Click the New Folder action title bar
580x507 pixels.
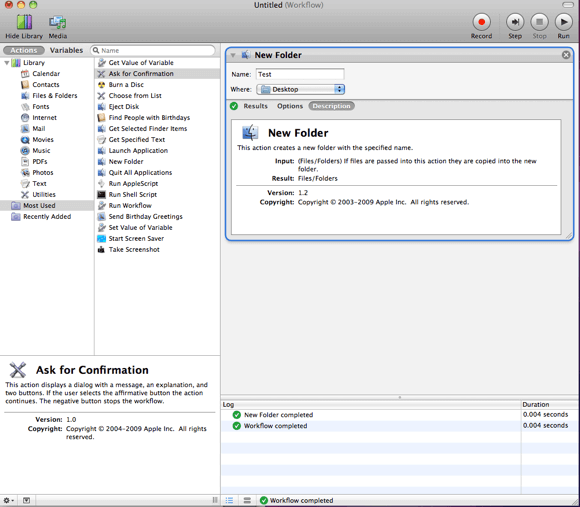point(399,55)
